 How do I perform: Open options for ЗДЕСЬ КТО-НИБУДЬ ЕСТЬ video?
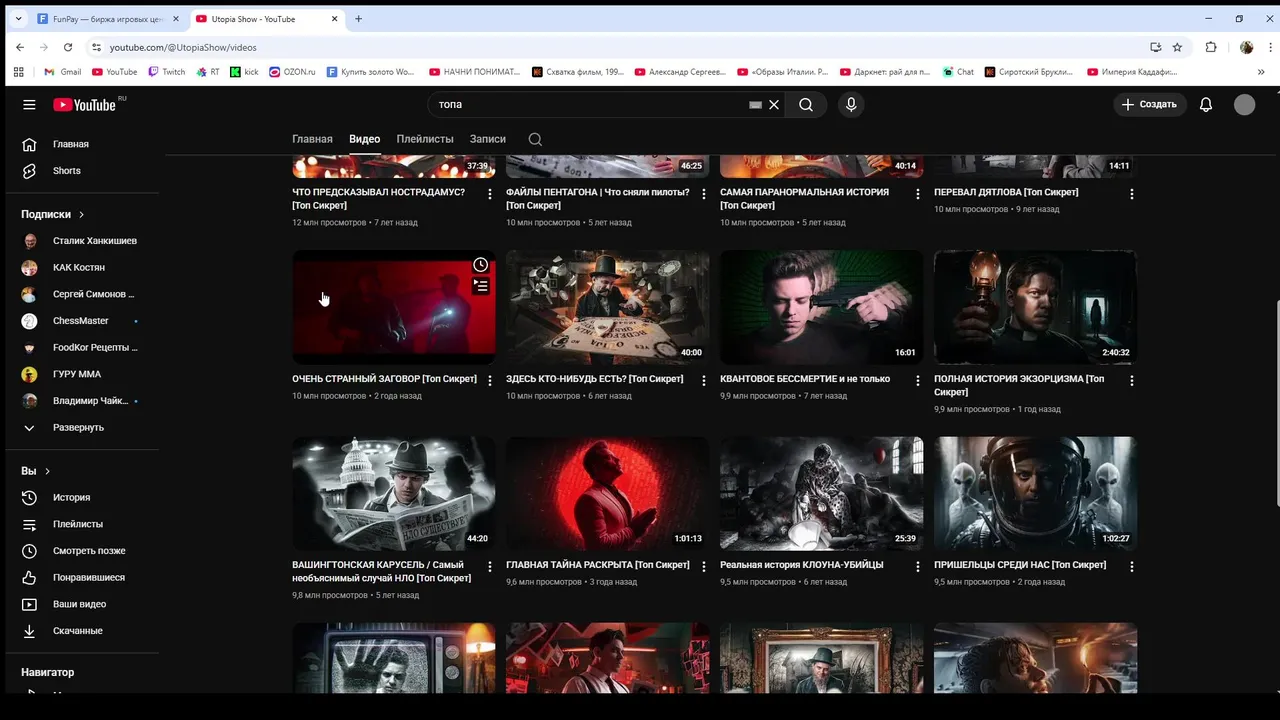(704, 380)
